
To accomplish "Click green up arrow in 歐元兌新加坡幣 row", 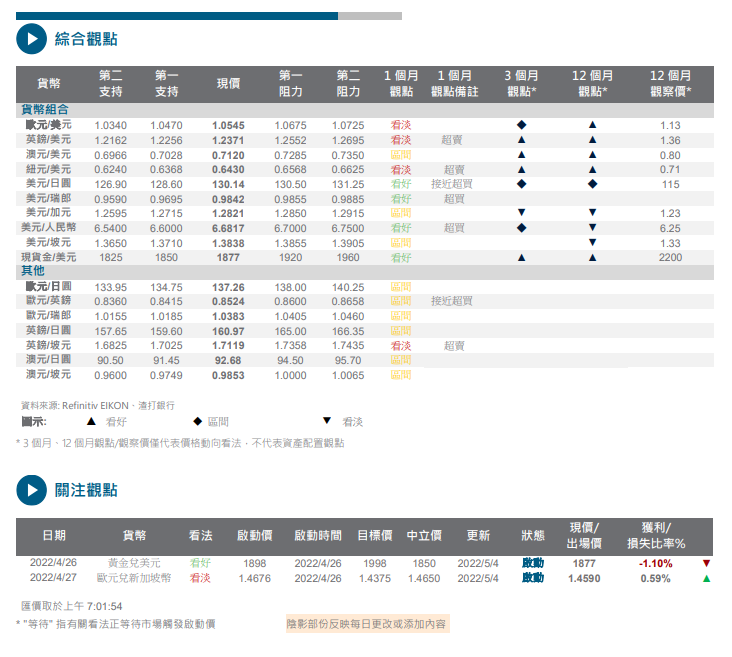I will (x=706, y=578).
